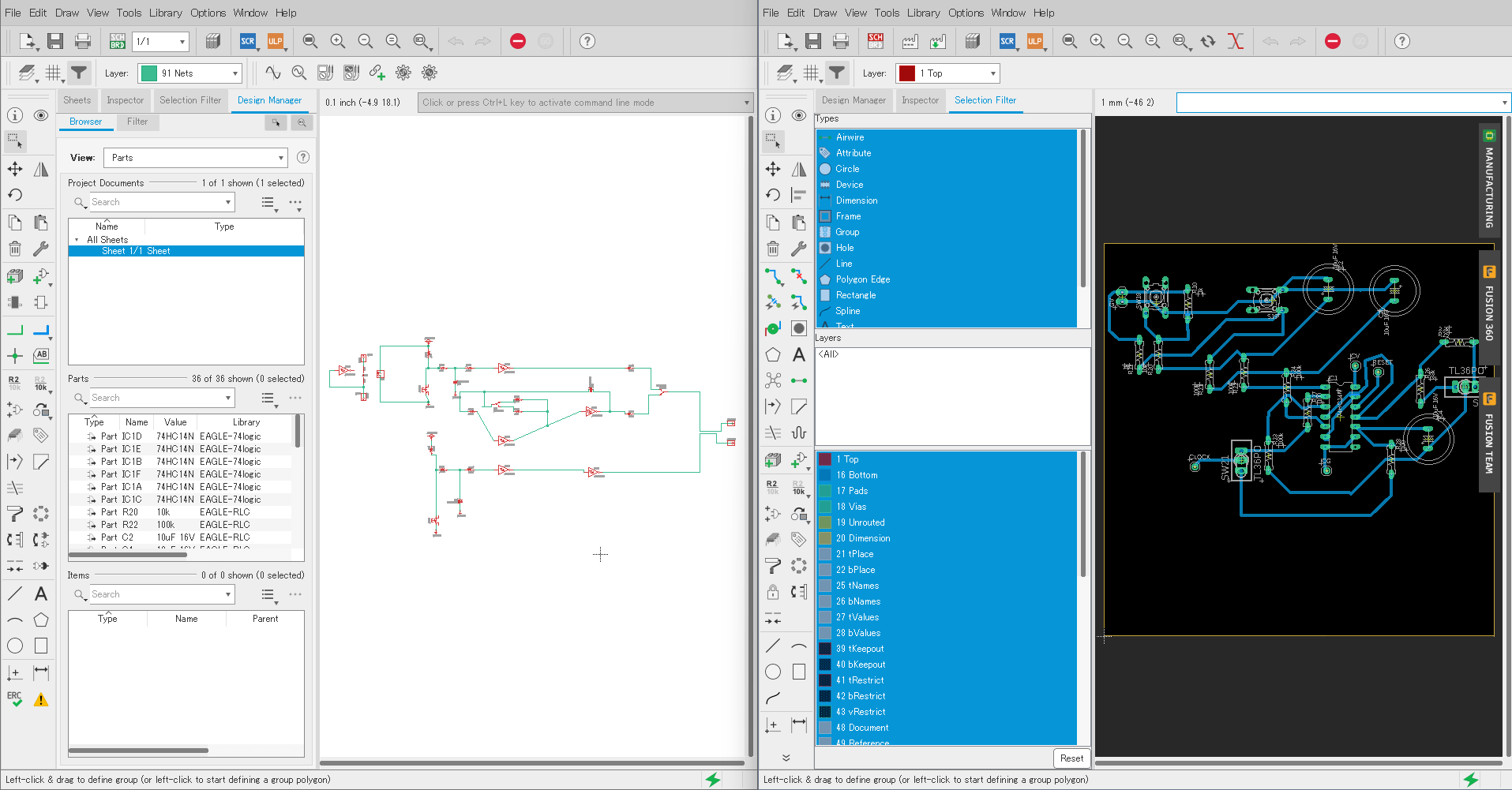Toggle the 16 Bottom layer in filter list
Screen dimensions: 1512x790
coord(857,475)
